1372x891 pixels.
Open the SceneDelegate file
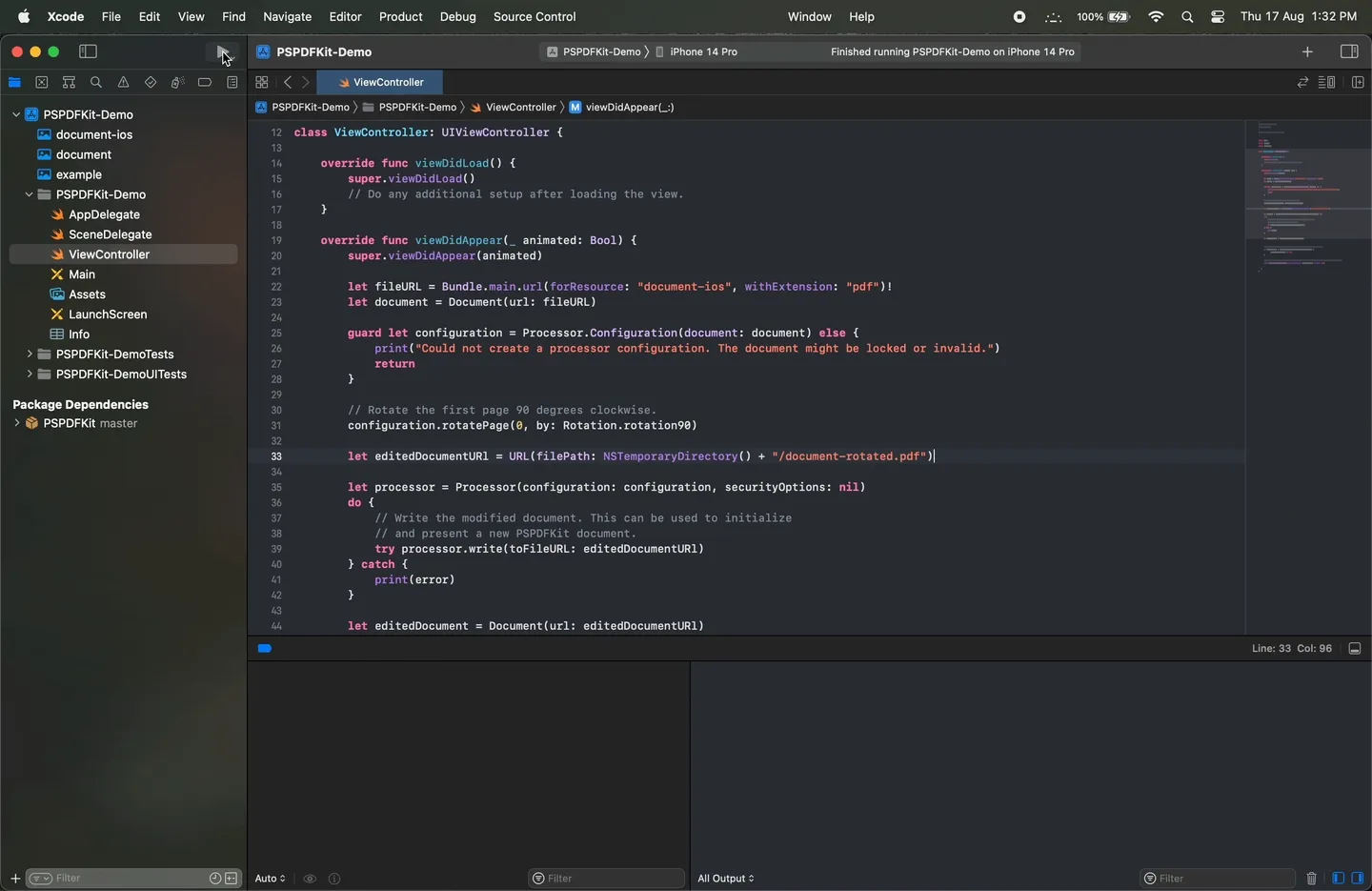tap(110, 234)
